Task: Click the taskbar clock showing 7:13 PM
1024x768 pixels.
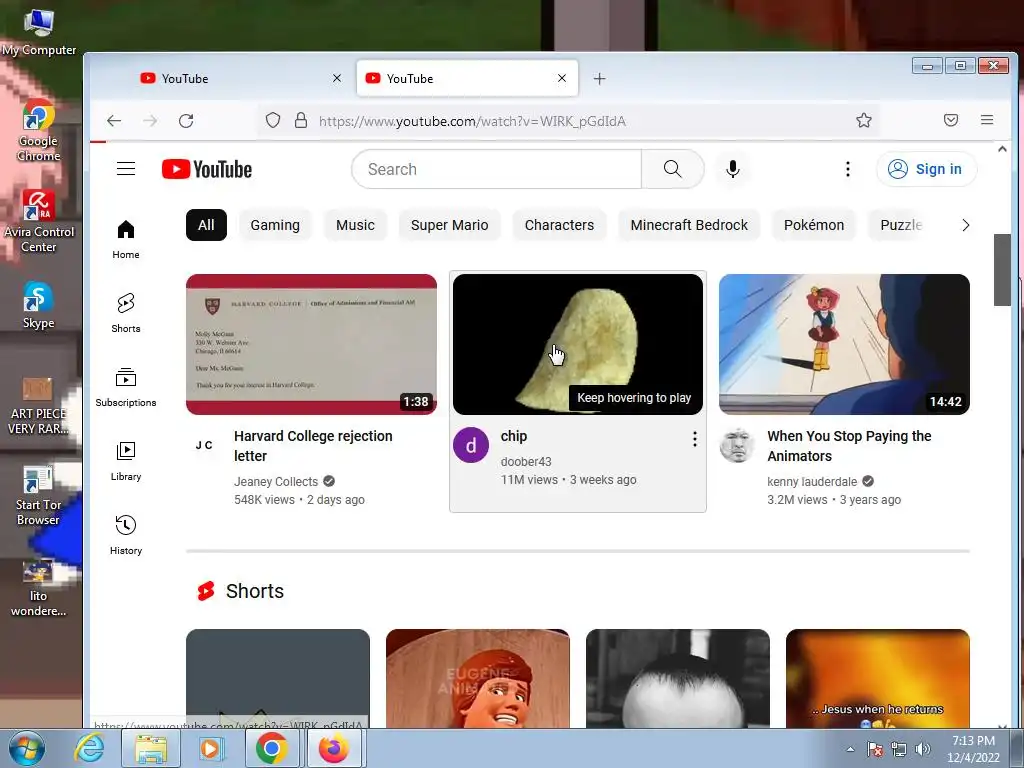Action: click(974, 748)
